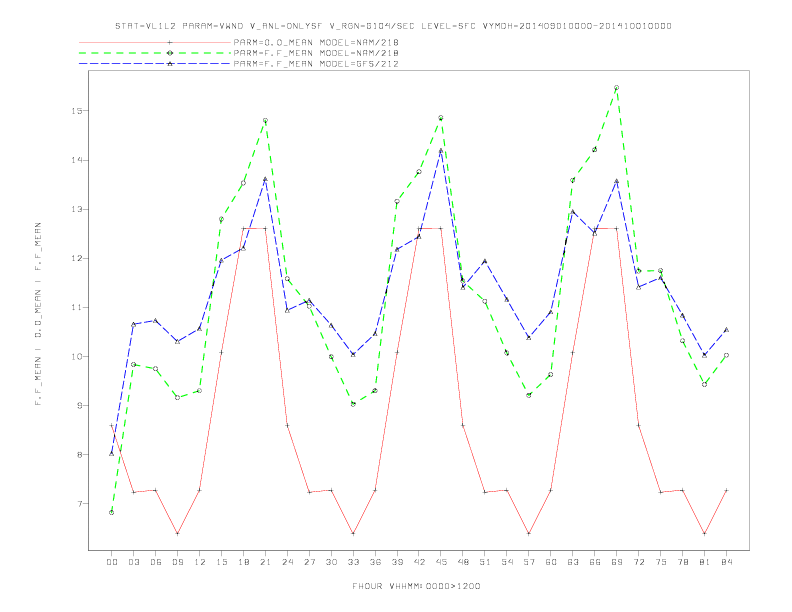Click y-axis tick label 12
The image size is (792, 612).
[77, 258]
